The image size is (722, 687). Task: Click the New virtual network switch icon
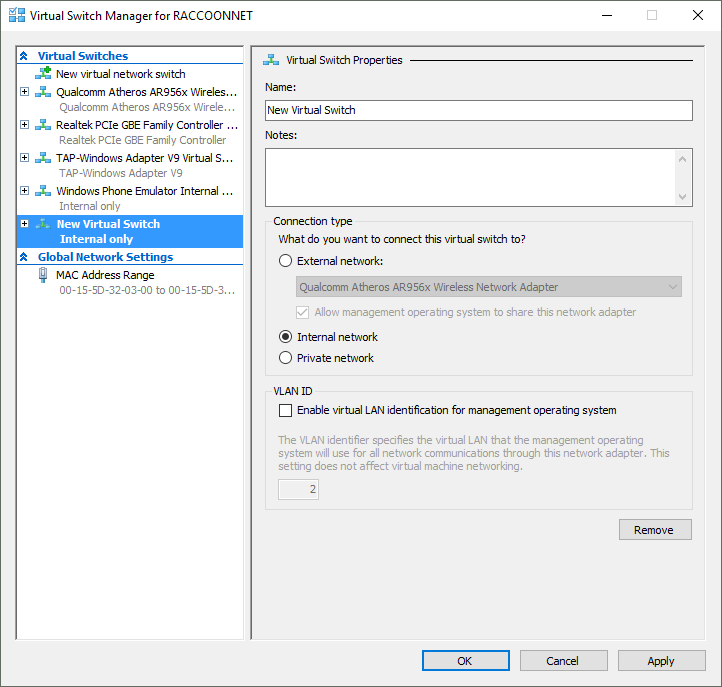[x=43, y=73]
